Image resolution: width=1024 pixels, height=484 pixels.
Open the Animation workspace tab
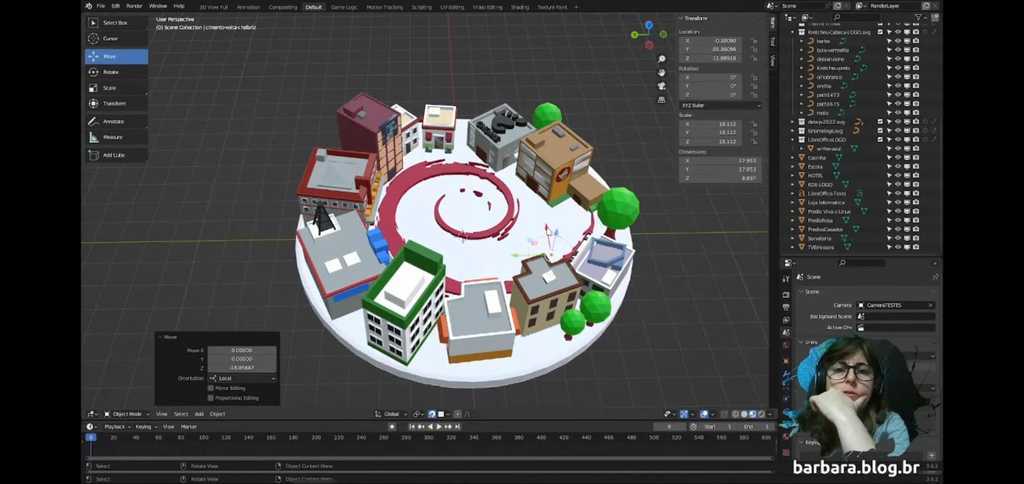(248, 7)
